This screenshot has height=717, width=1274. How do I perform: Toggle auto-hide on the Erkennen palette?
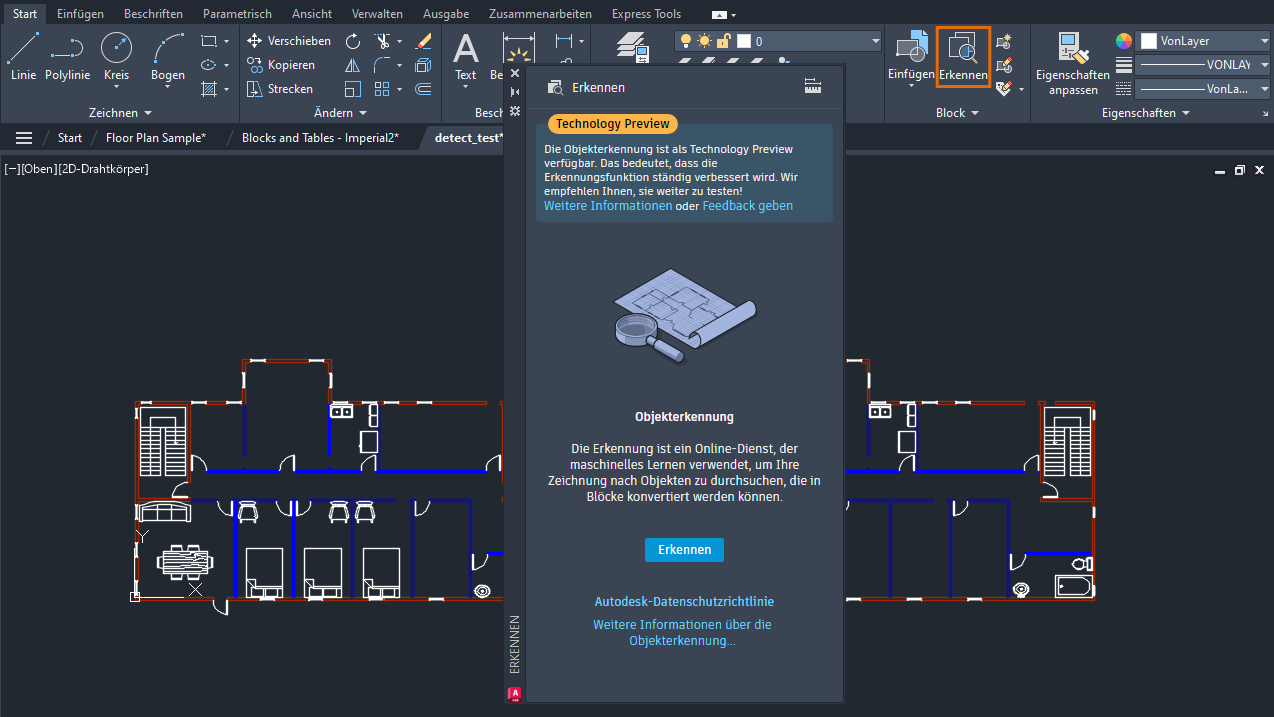click(515, 92)
